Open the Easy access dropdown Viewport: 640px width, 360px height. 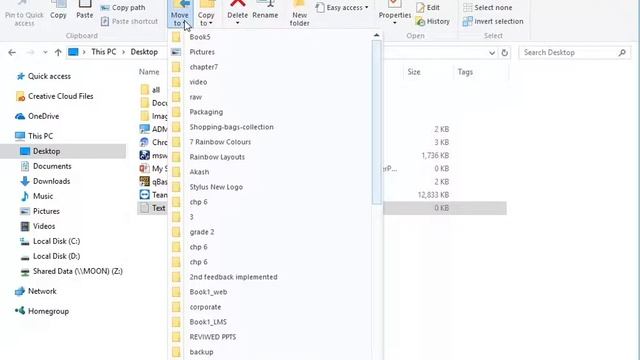pos(342,7)
